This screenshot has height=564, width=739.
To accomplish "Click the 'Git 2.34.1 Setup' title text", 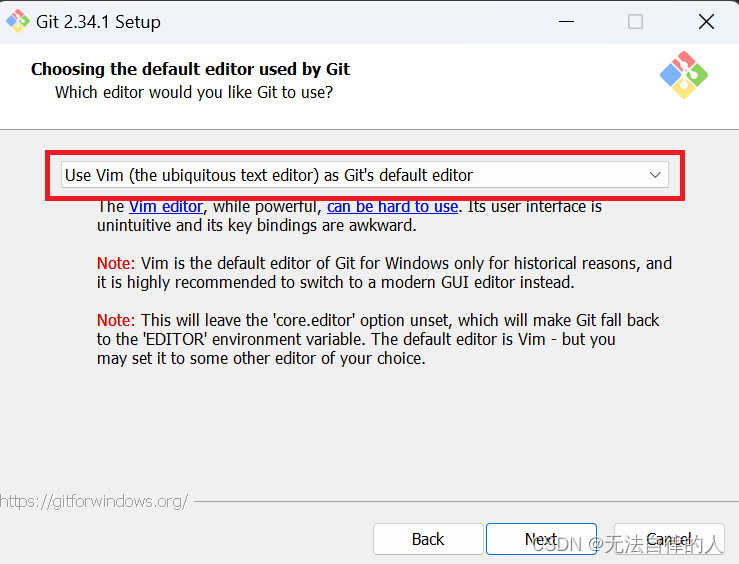I will [x=99, y=22].
